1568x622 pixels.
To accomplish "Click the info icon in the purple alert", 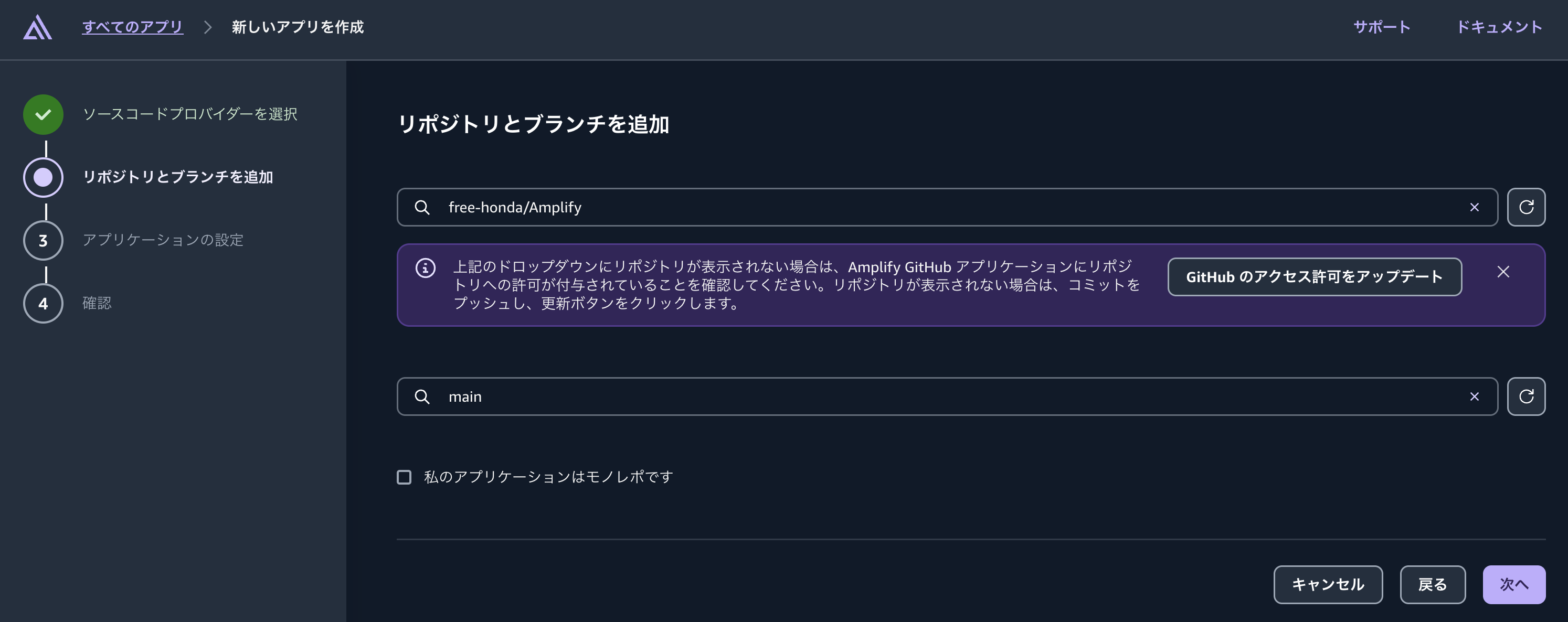I will (425, 268).
